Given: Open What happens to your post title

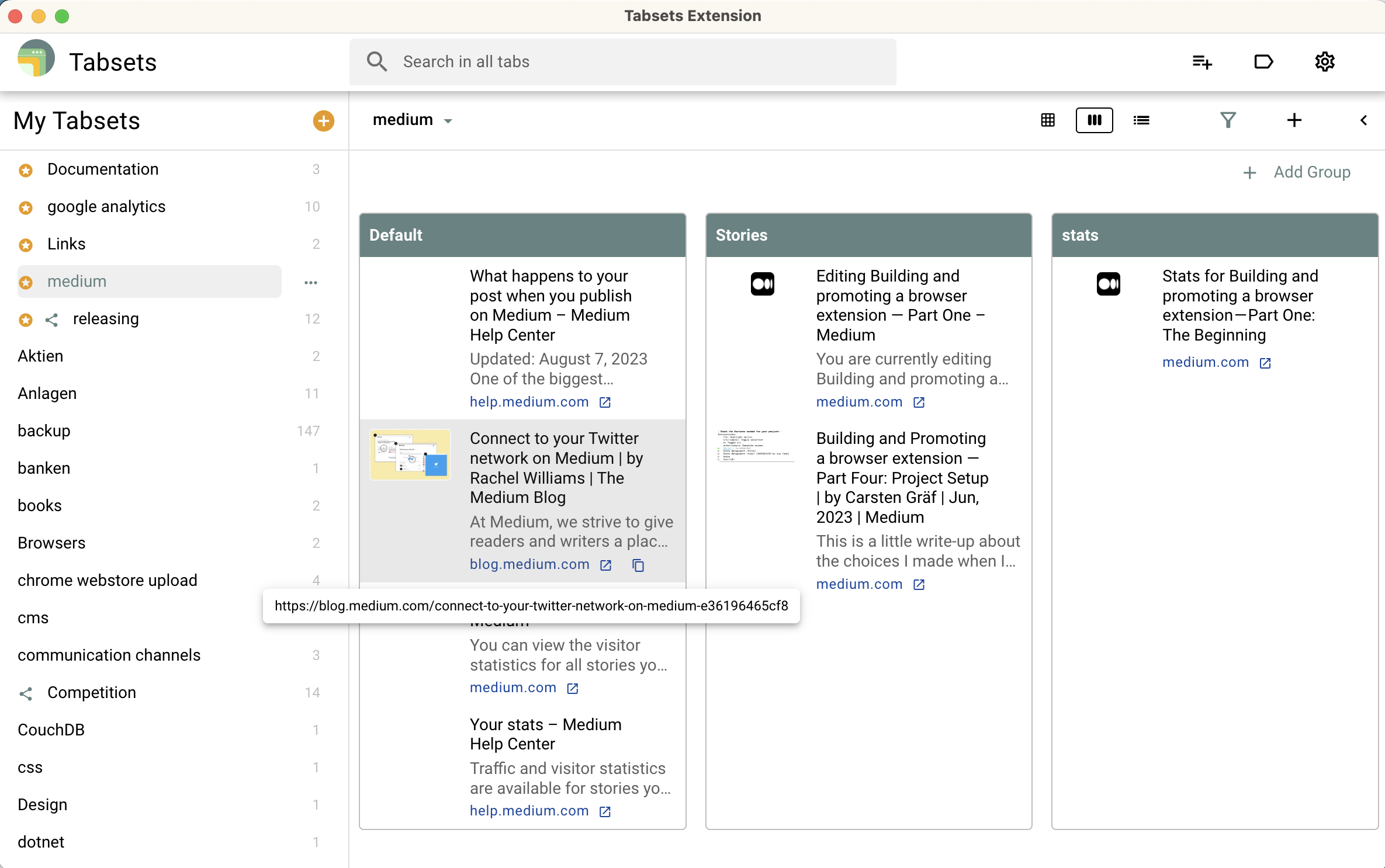Looking at the screenshot, I should tap(550, 305).
